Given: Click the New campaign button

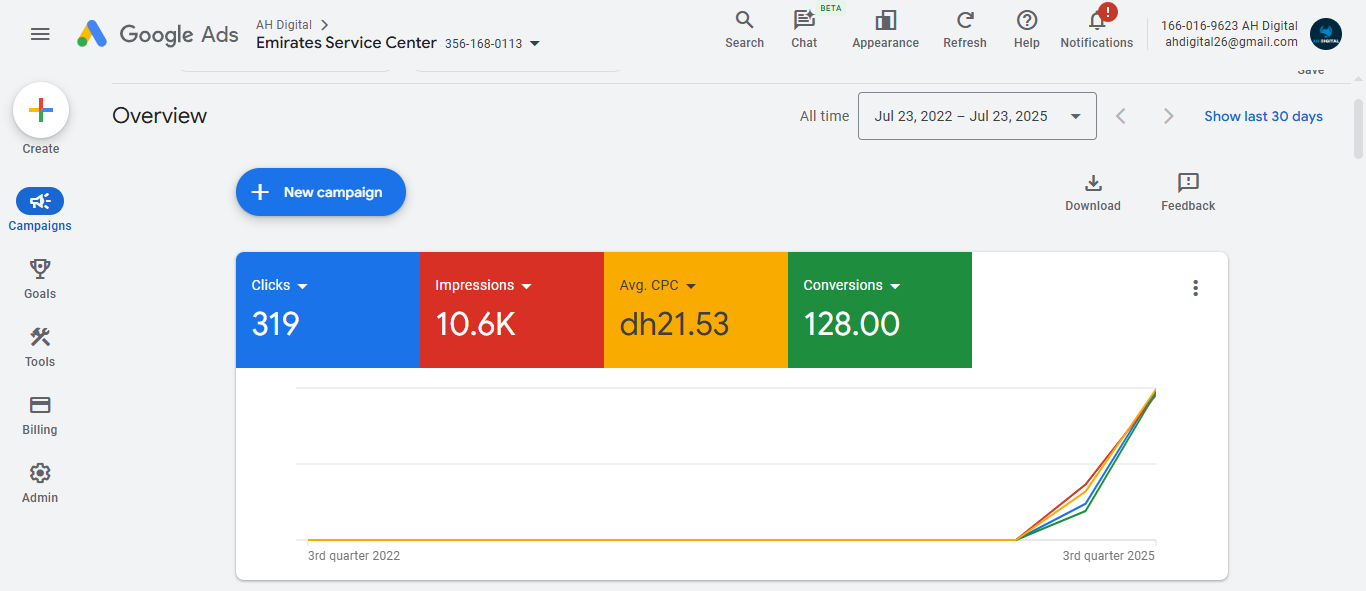Looking at the screenshot, I should coord(321,192).
